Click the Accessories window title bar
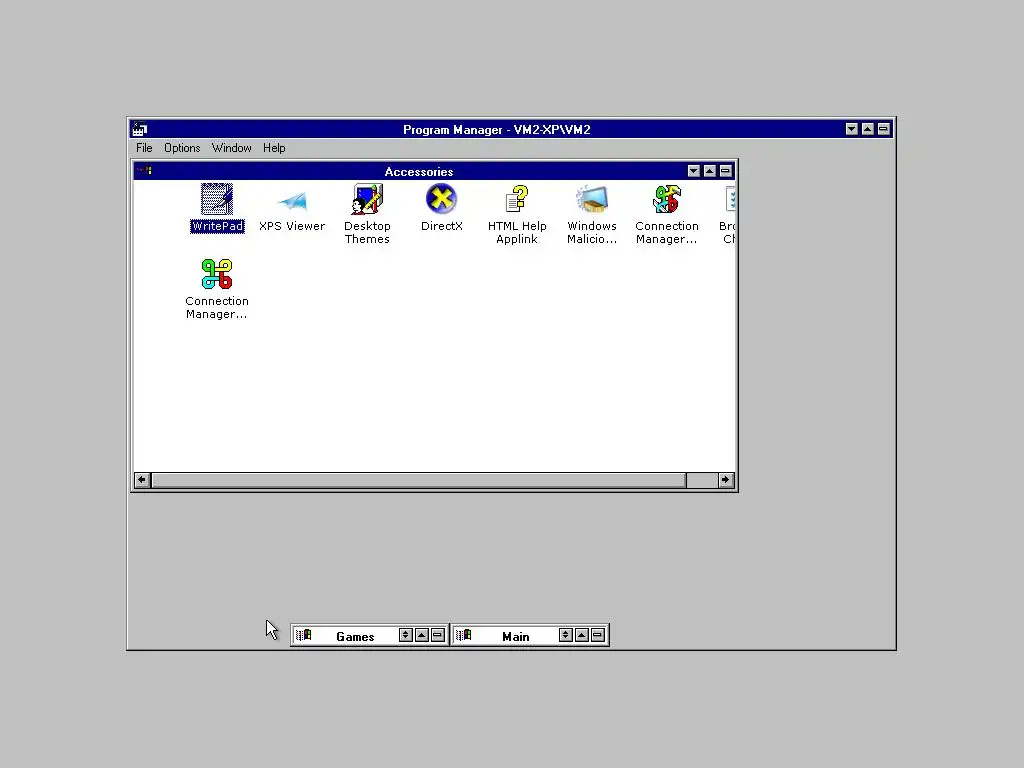This screenshot has height=768, width=1024. click(419, 172)
